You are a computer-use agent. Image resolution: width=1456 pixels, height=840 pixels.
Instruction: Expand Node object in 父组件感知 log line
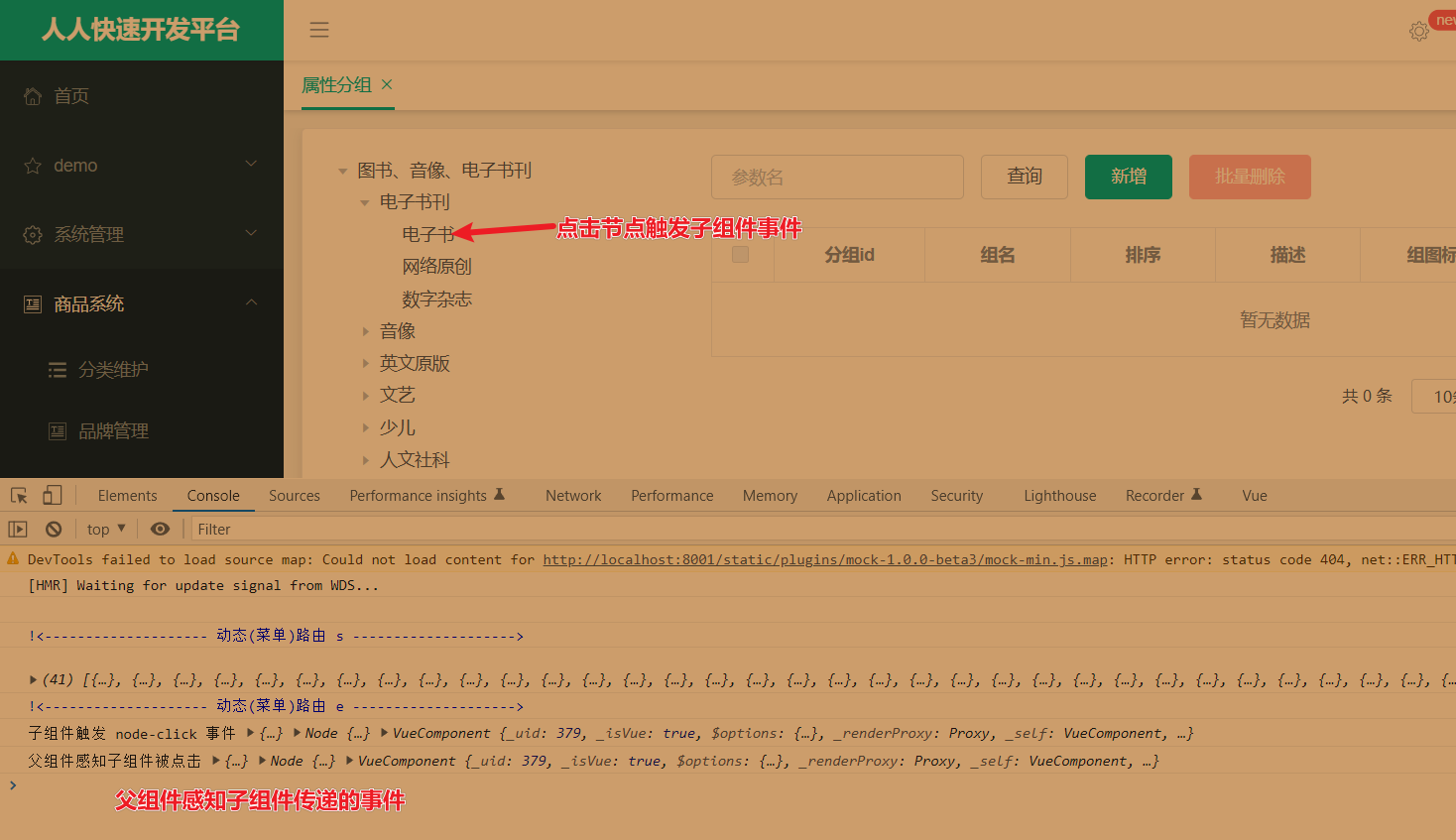(x=262, y=761)
